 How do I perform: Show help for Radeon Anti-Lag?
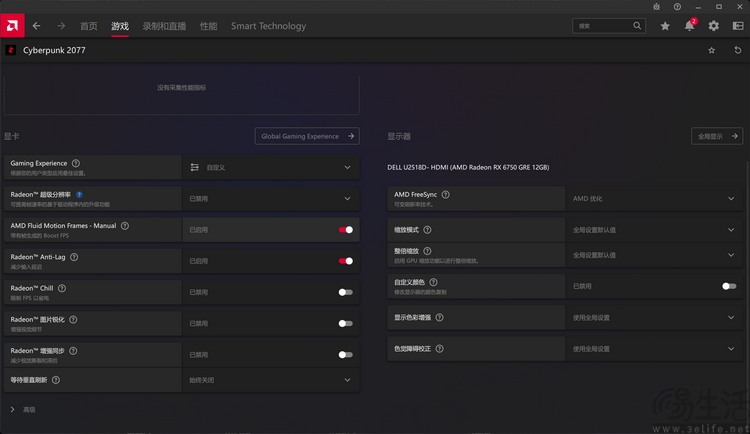coord(74,257)
